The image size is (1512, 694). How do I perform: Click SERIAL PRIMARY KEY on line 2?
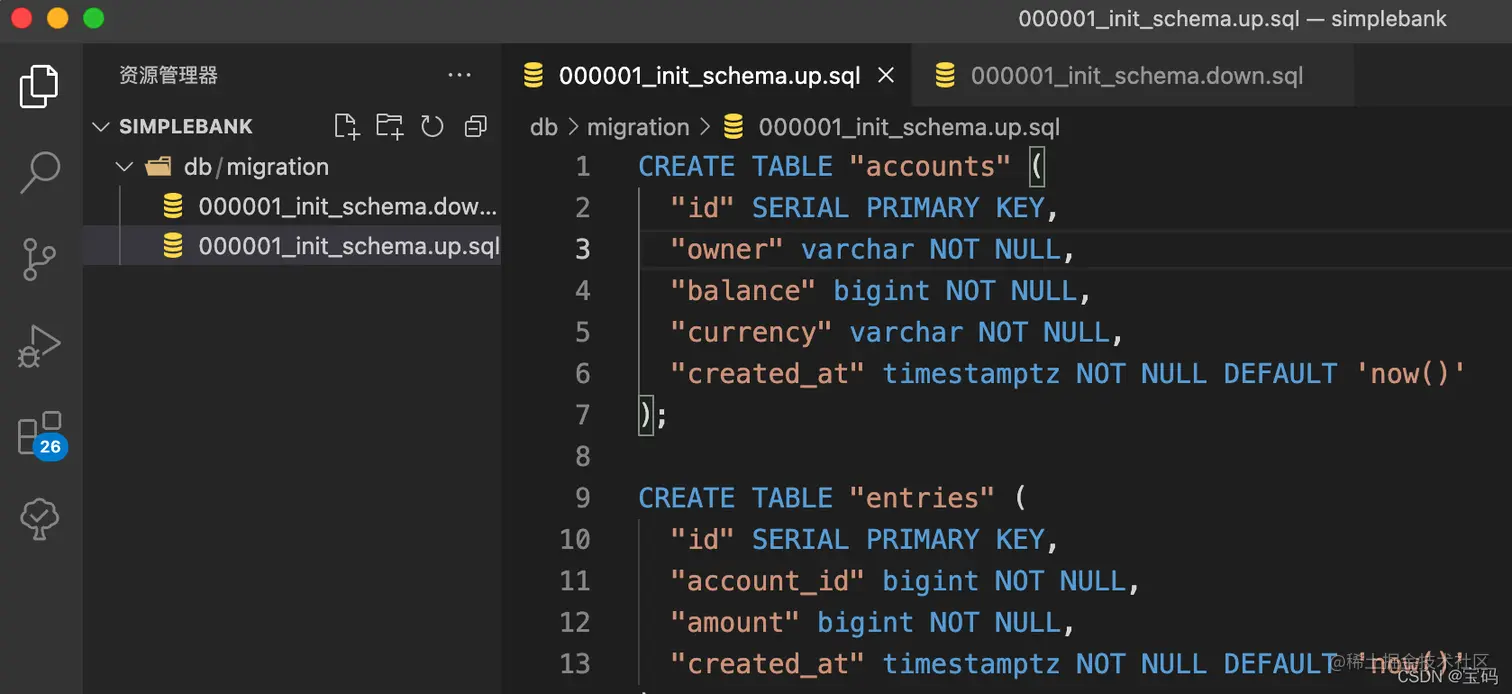tap(898, 208)
